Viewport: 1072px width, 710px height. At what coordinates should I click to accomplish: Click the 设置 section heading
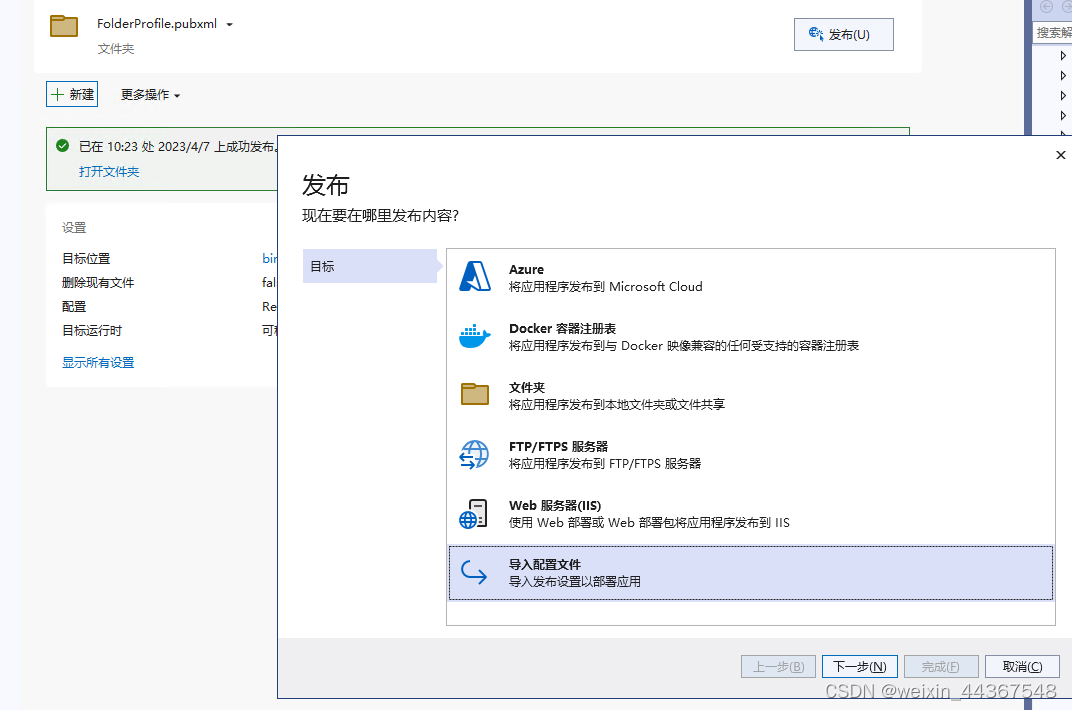pos(74,228)
